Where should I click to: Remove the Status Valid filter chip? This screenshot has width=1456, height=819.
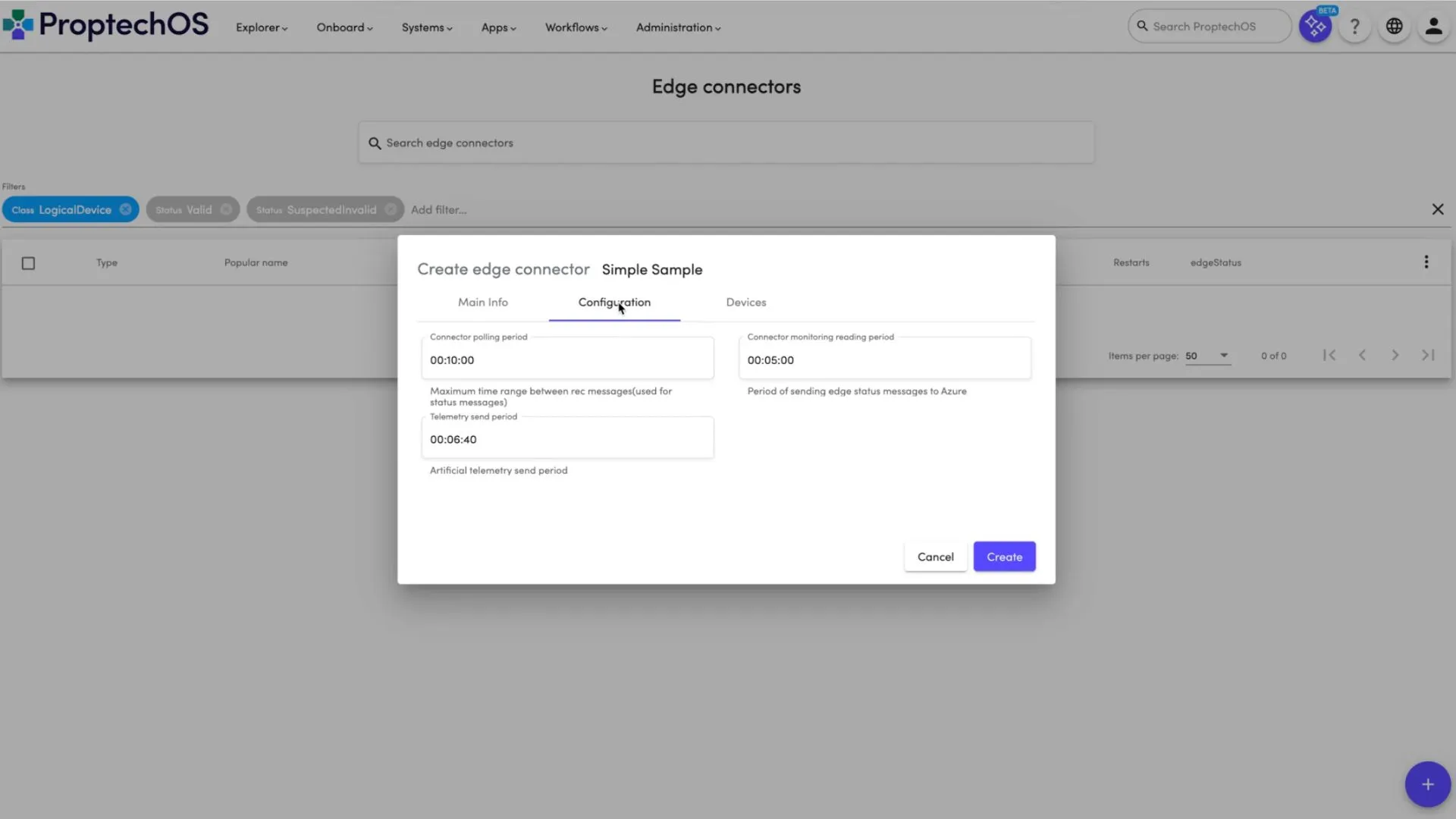pos(226,210)
